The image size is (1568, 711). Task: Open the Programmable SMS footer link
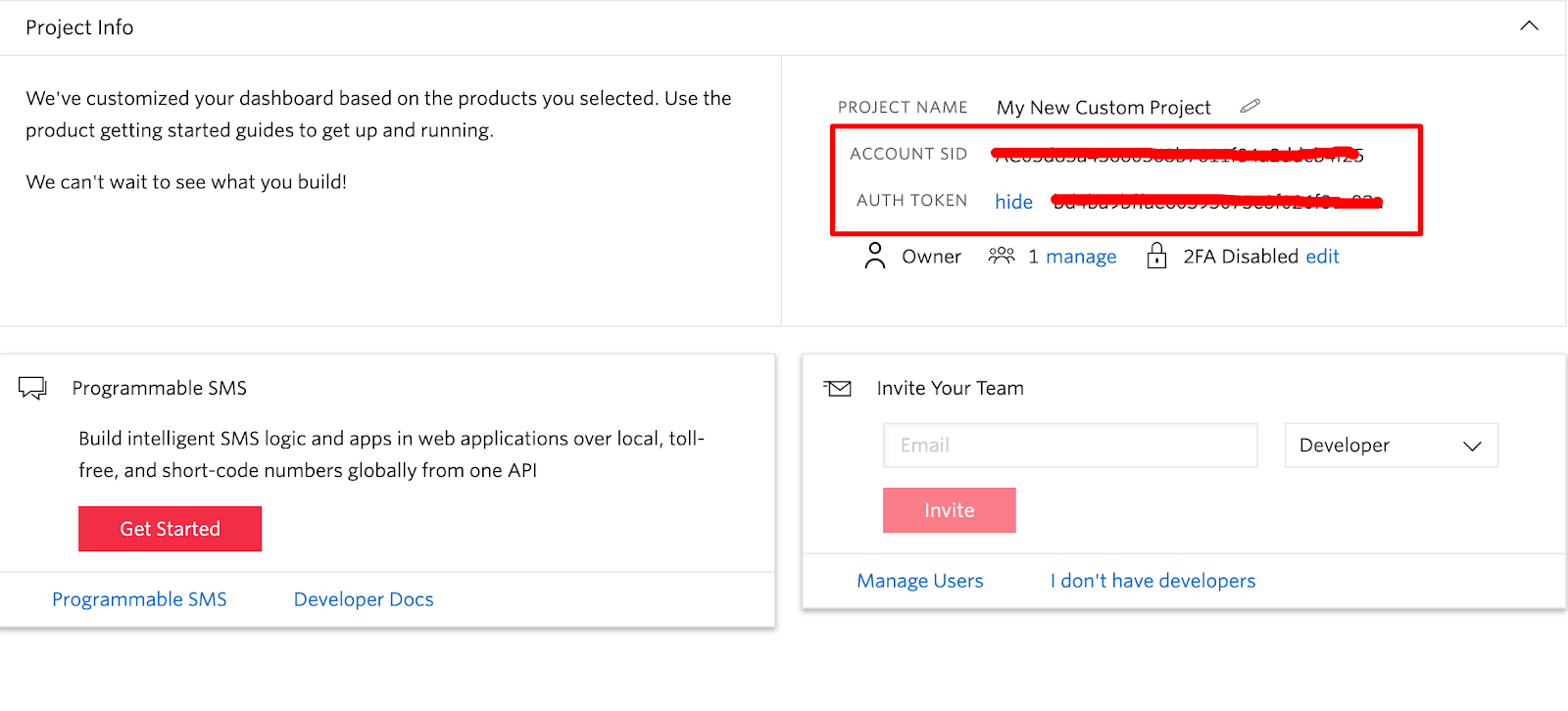[x=139, y=599]
